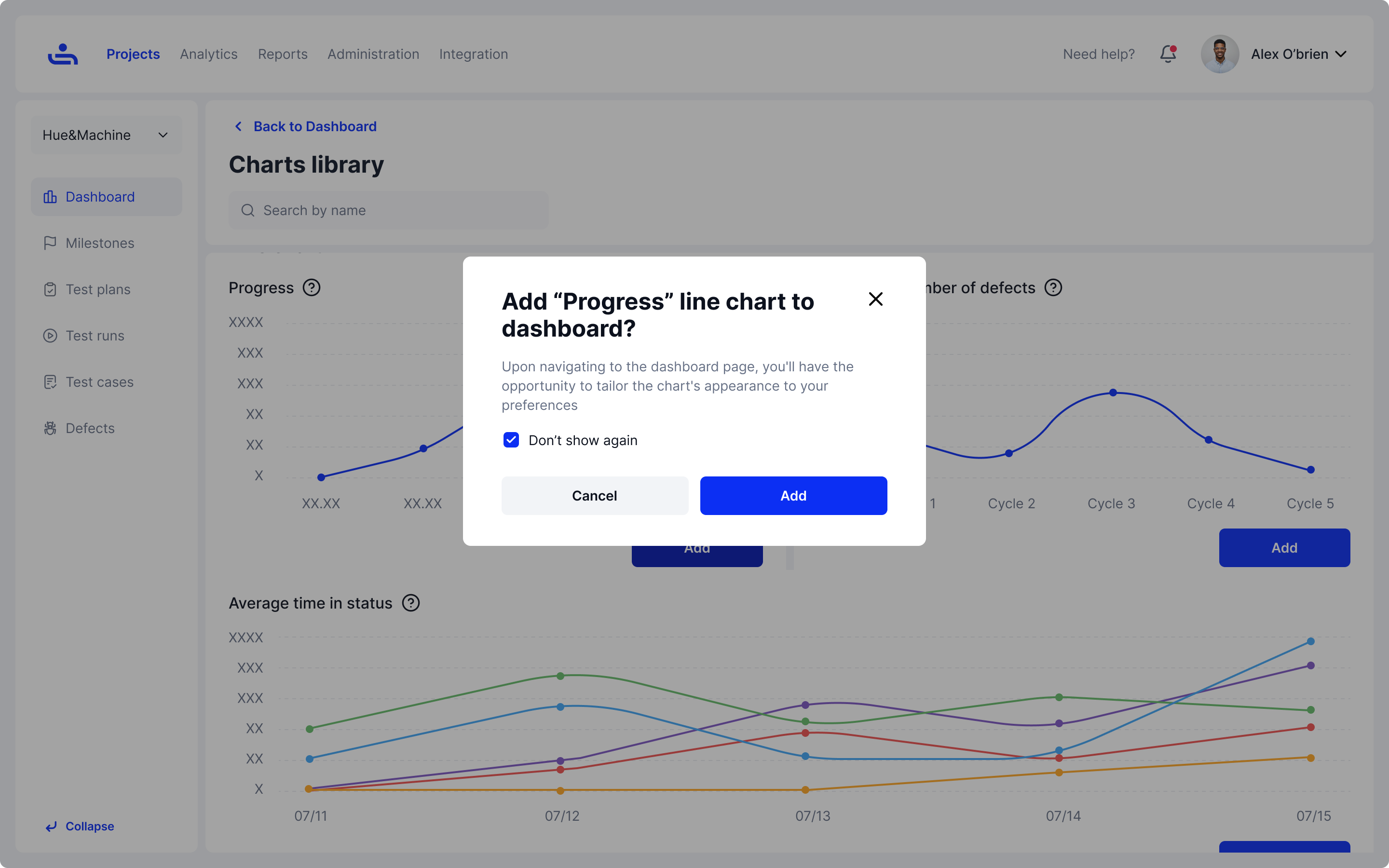Screen dimensions: 1389x868
Task: Click Back to Dashboard link
Action: pyautogui.click(x=315, y=126)
